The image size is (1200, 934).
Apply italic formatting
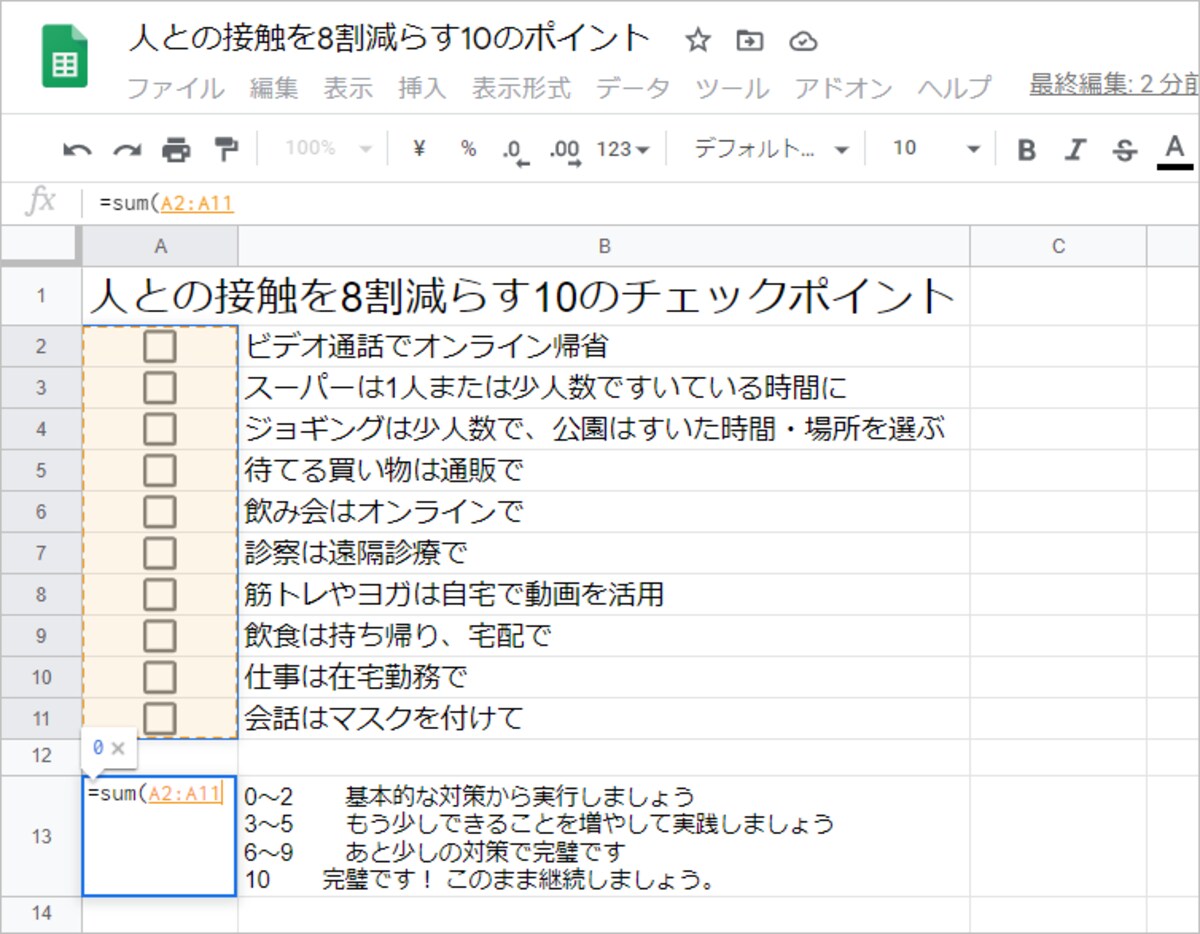tap(1075, 150)
